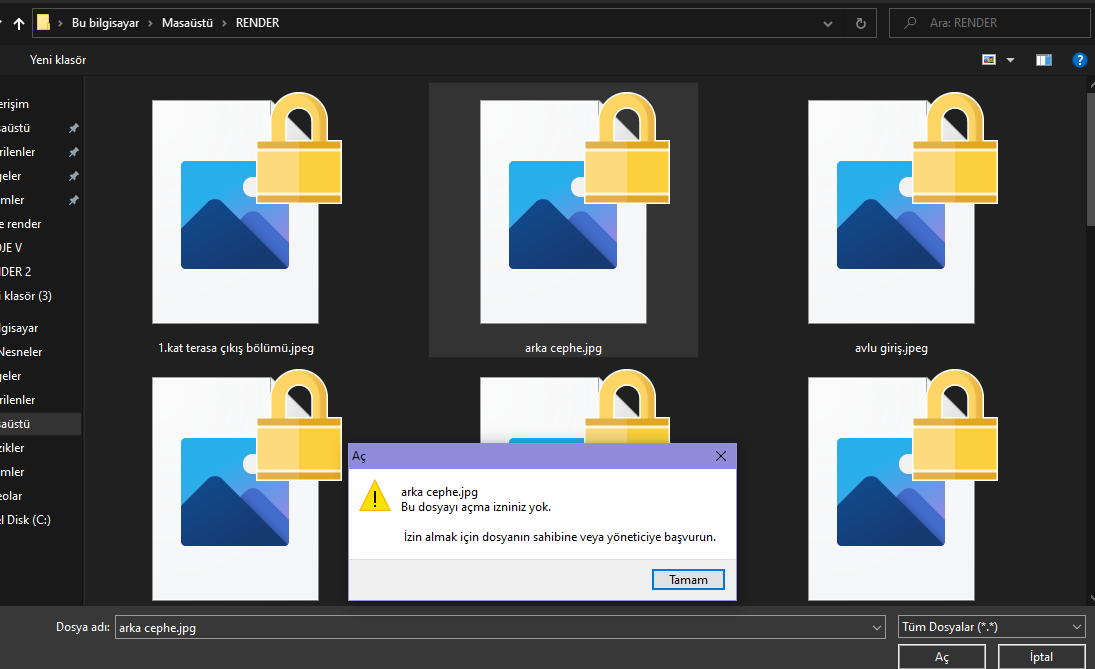Click the folder icon in the address bar
Screen dimensions: 1095x669
click(x=43, y=22)
